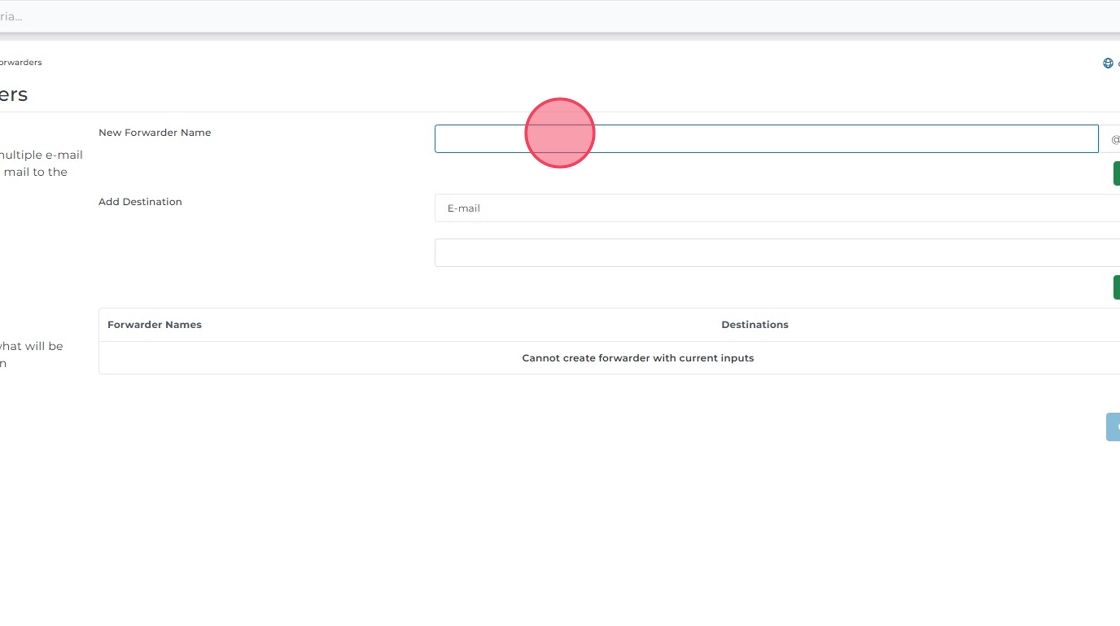Click 'Cannot create forwarder with current inputs' message
This screenshot has width=1120, height=626.
coord(638,358)
